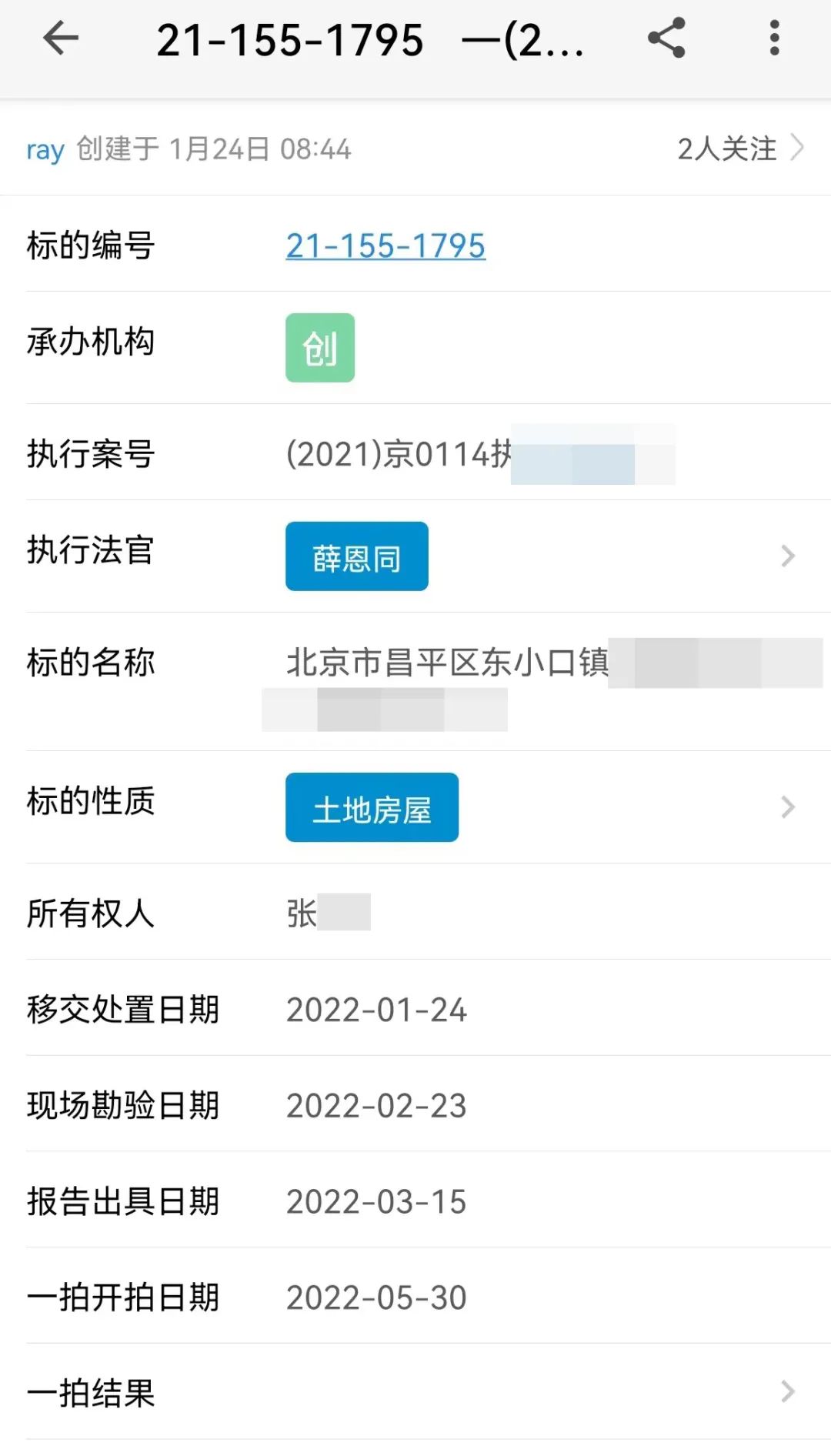Open the 2人关注 followers list

tap(739, 149)
